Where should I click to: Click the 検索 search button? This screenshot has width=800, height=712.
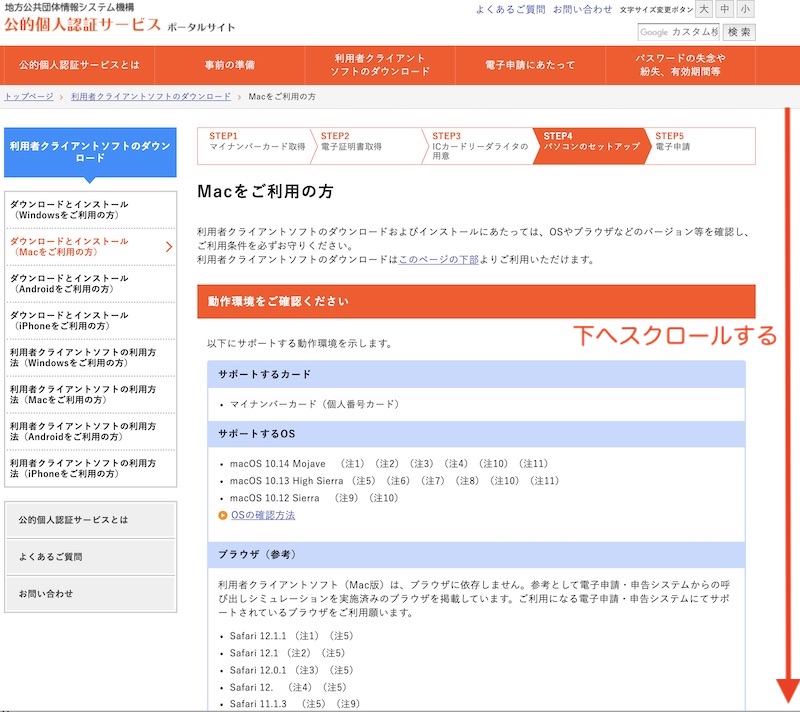click(x=739, y=32)
